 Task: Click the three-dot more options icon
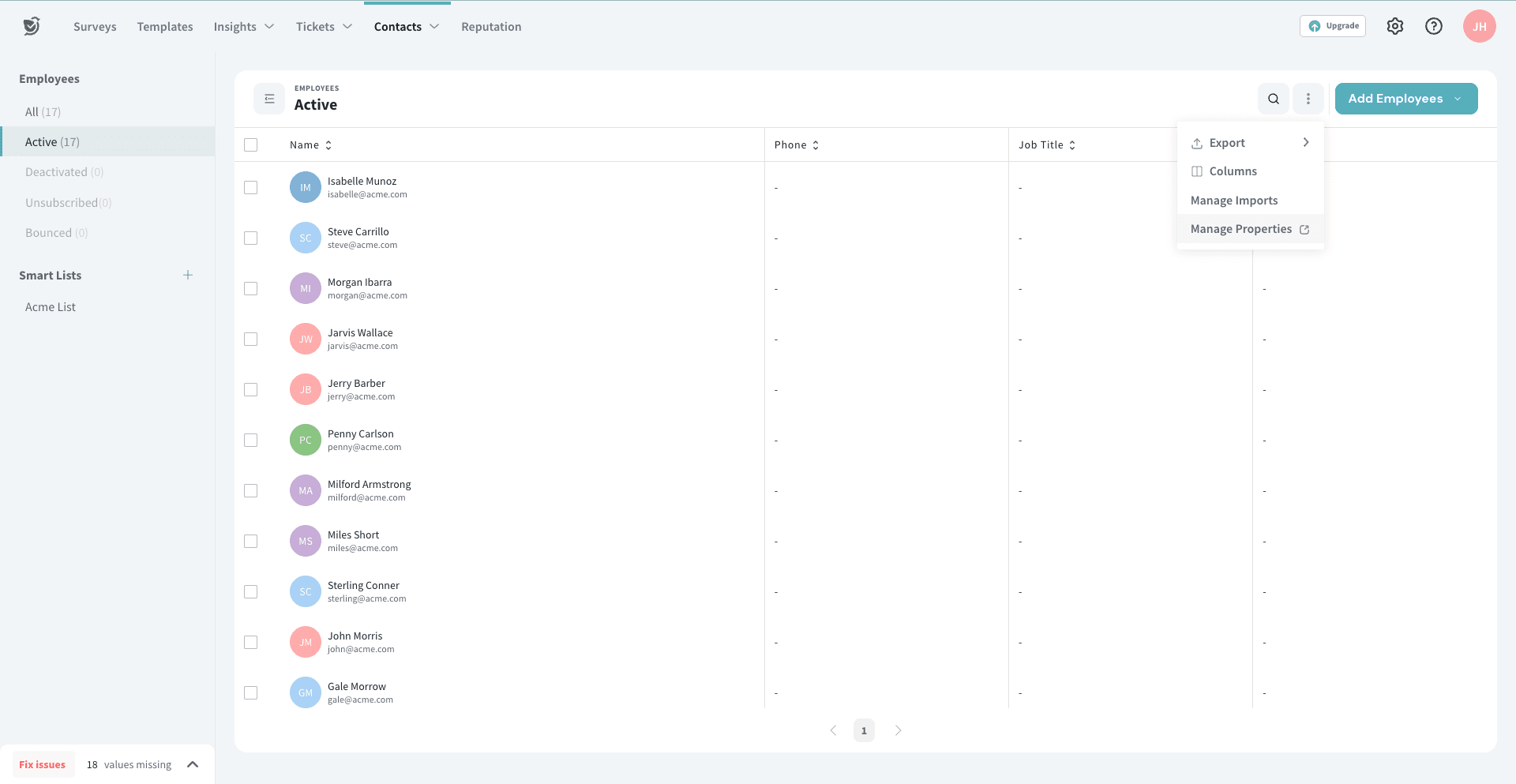coord(1308,99)
